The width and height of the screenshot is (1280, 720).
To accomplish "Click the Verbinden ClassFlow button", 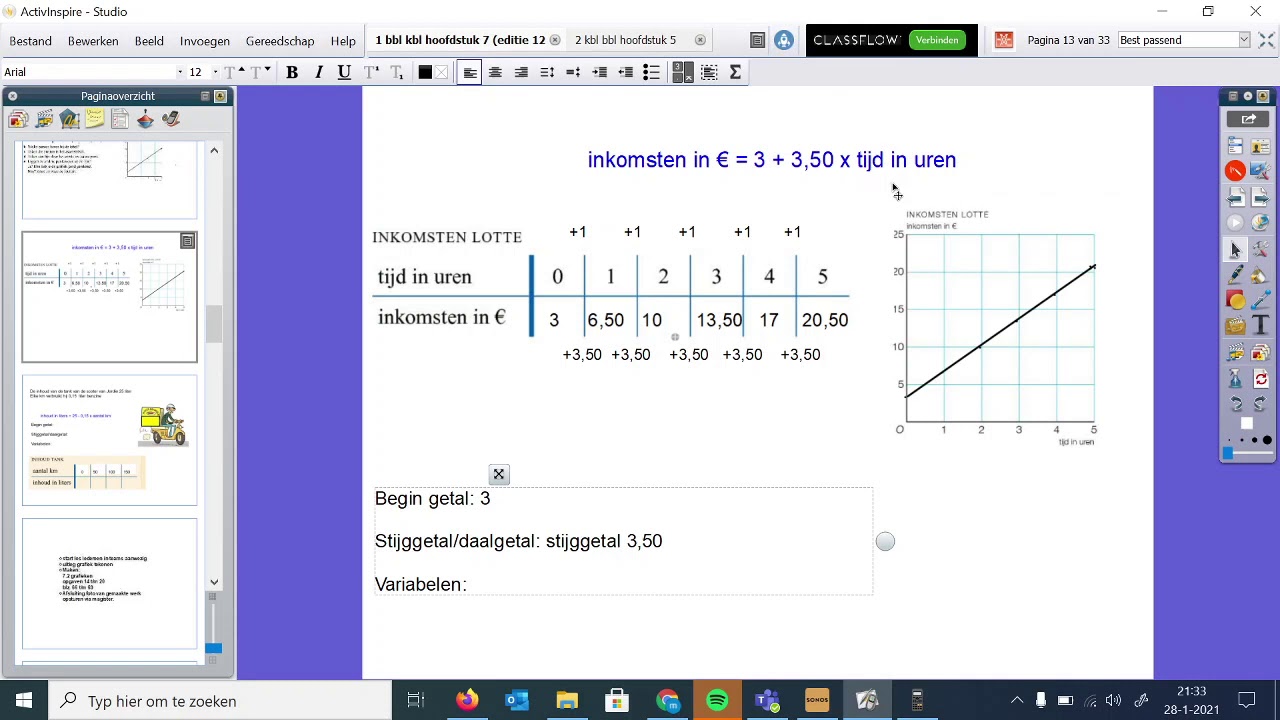I will click(x=937, y=40).
